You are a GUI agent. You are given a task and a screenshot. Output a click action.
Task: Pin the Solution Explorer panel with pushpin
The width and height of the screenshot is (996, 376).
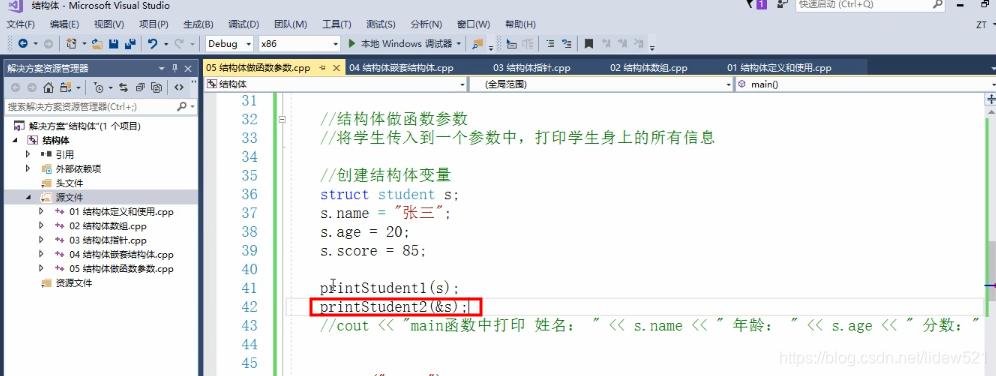tap(175, 68)
